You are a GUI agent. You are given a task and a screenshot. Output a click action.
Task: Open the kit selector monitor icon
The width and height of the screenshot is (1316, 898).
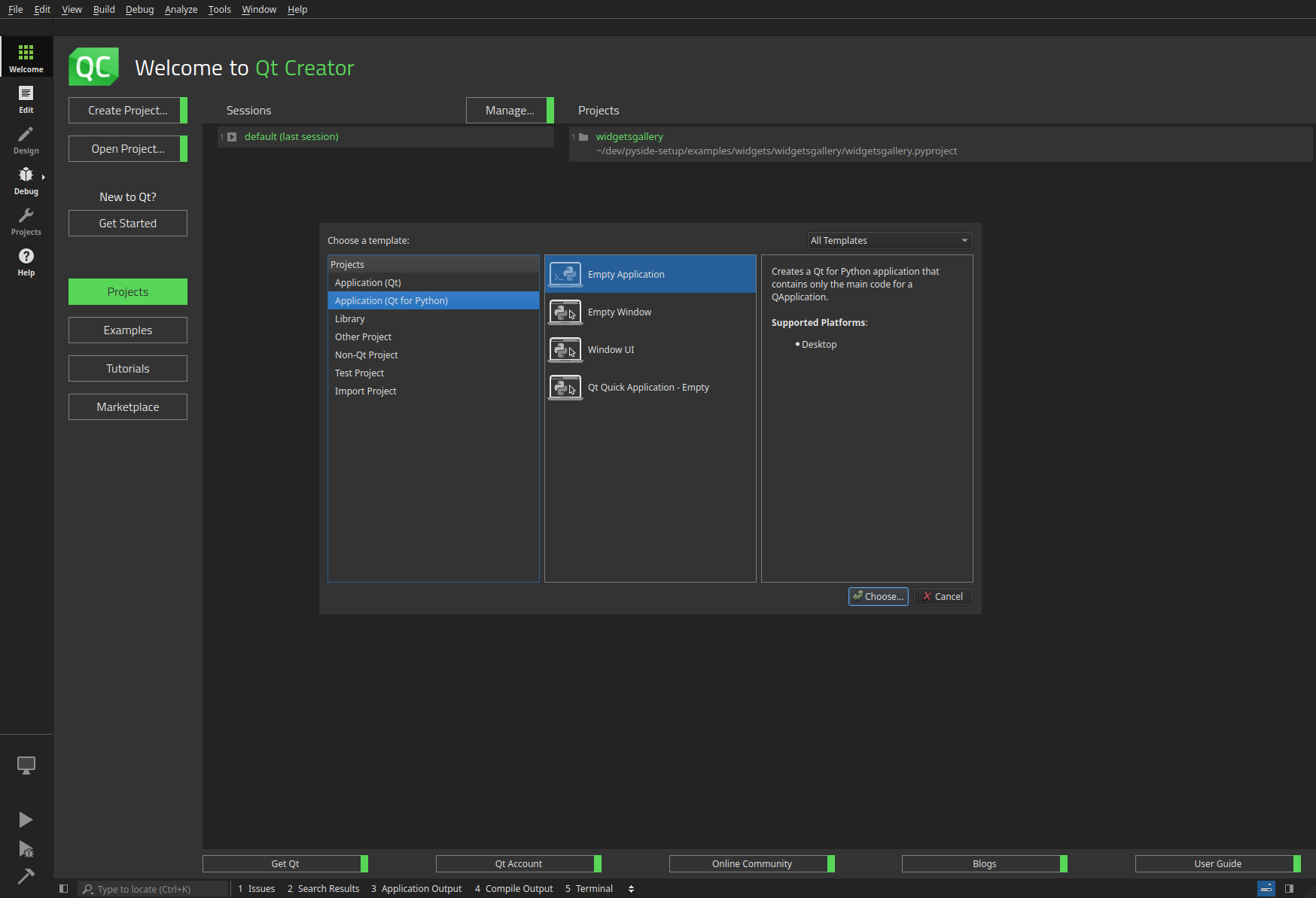[x=26, y=766]
